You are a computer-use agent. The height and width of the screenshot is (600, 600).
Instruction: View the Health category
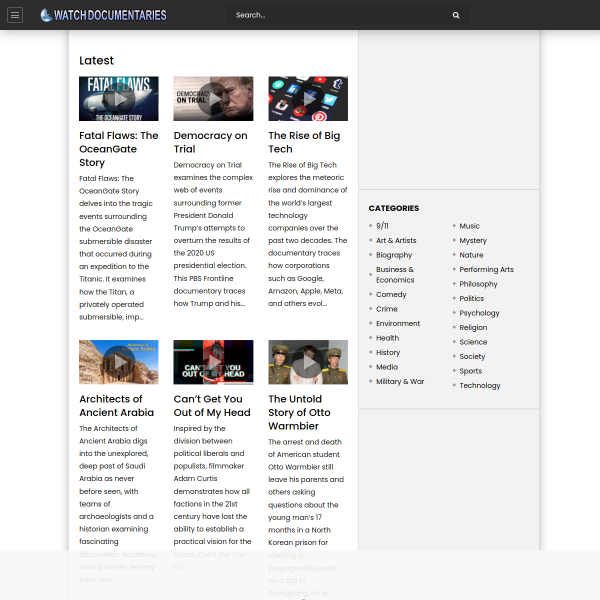(x=388, y=338)
